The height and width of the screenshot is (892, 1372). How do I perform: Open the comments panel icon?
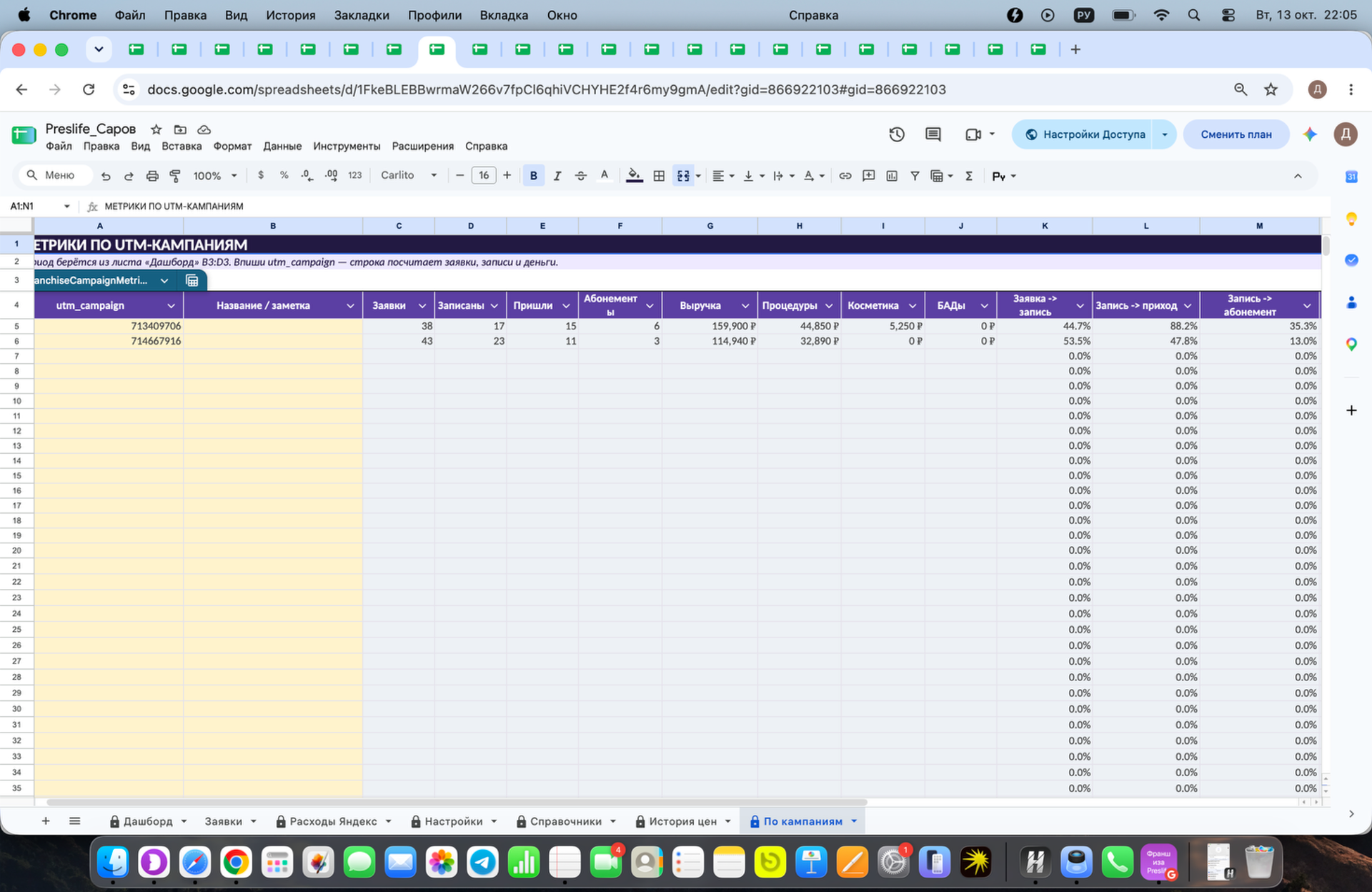pos(933,134)
